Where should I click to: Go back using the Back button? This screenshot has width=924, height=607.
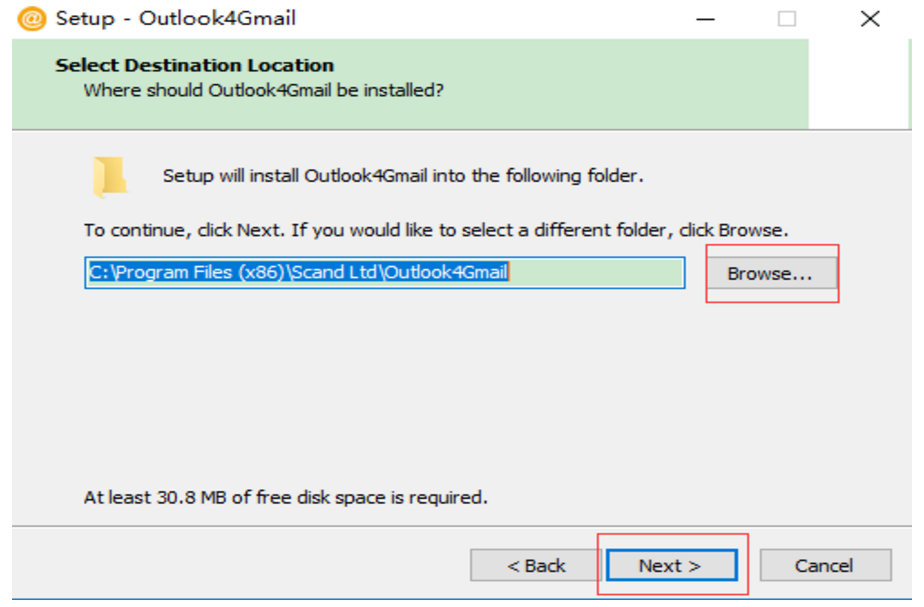tap(536, 566)
